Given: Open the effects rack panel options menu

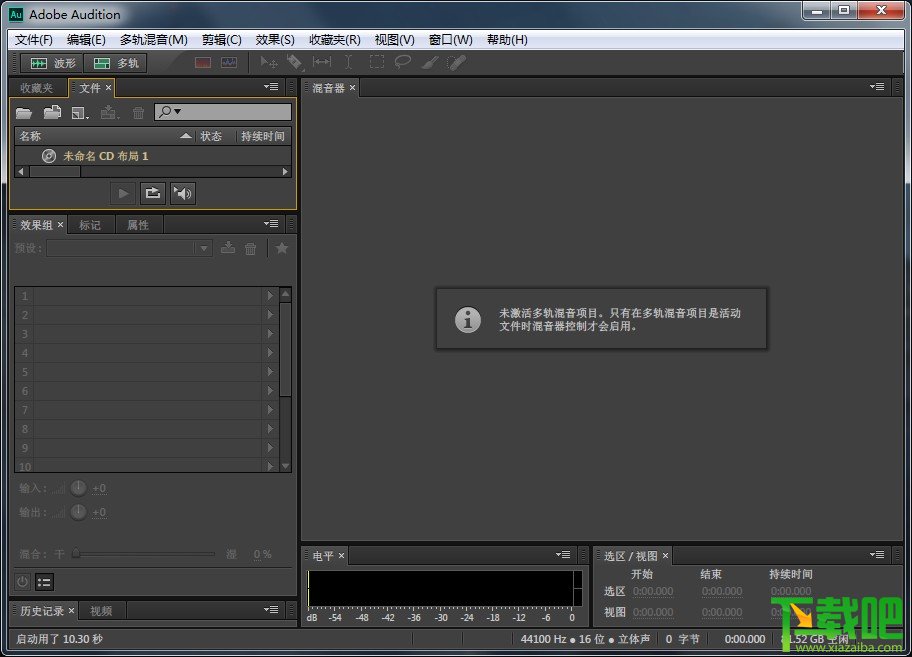Looking at the screenshot, I should pyautogui.click(x=271, y=223).
